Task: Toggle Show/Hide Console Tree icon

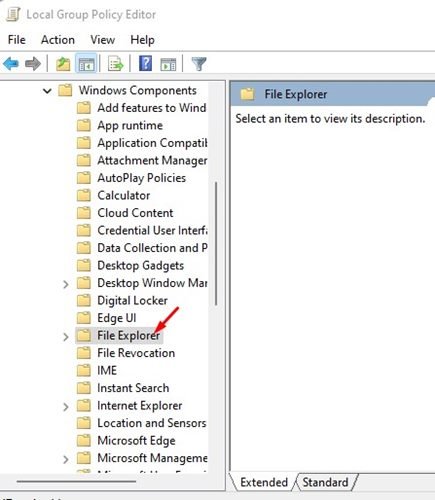Action: click(x=86, y=64)
